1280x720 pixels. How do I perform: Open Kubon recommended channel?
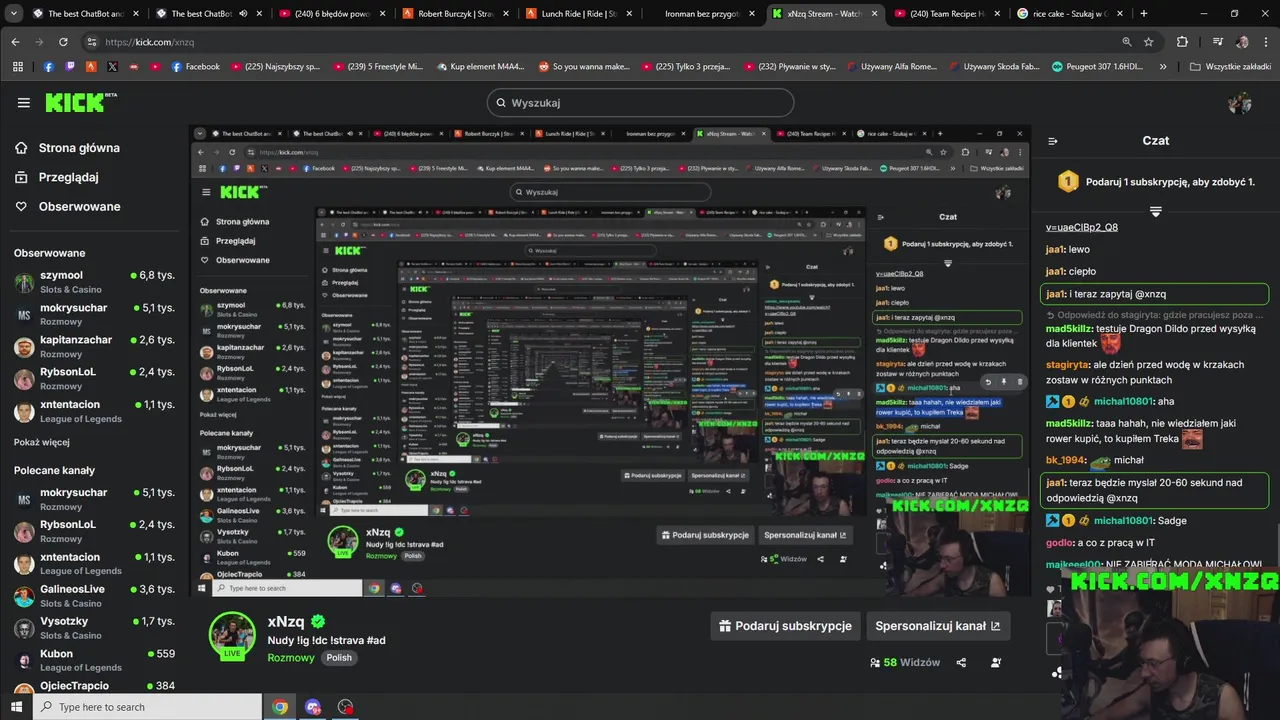tap(94, 660)
